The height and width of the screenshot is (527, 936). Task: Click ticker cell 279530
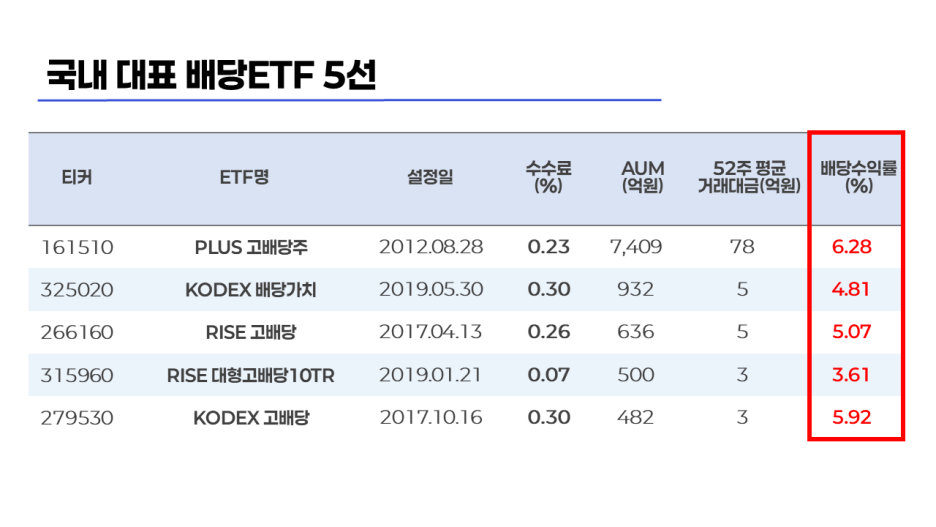[x=77, y=418]
